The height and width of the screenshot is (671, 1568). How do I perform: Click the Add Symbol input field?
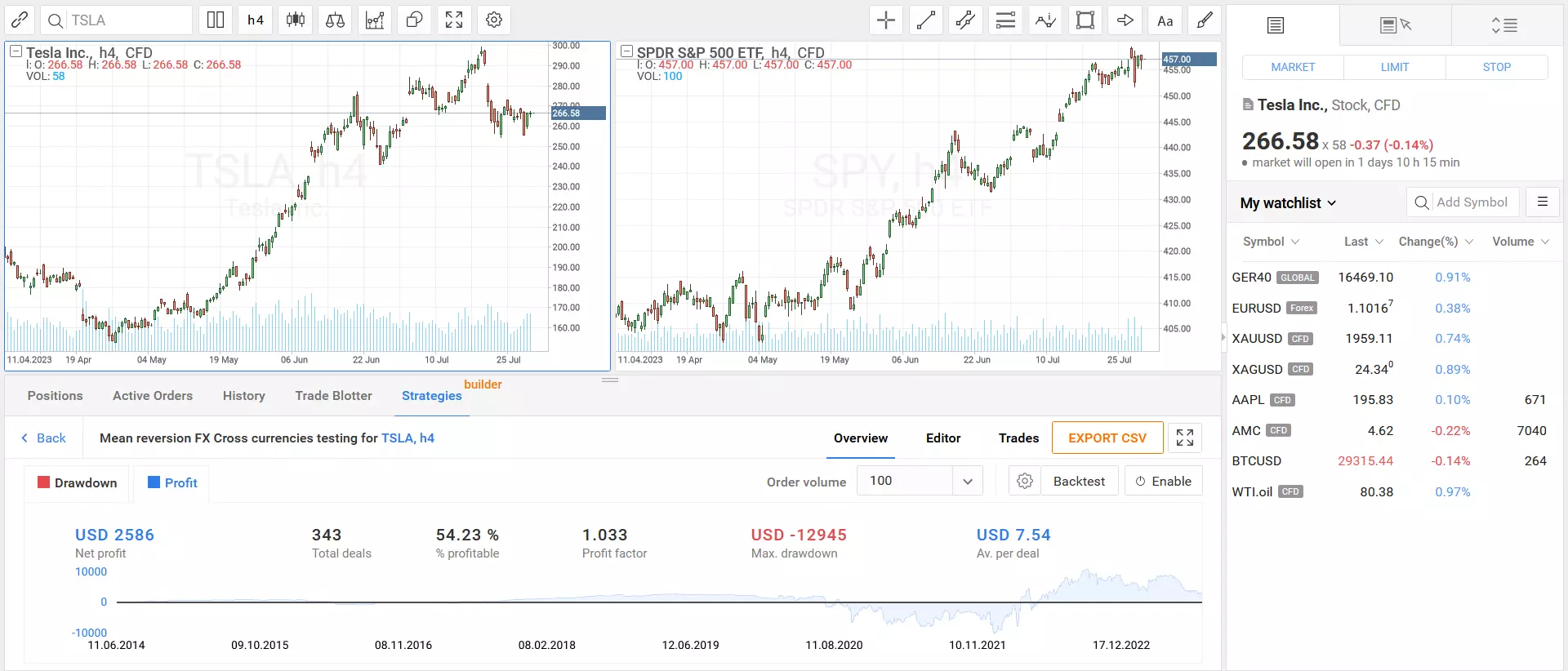[x=1463, y=202]
